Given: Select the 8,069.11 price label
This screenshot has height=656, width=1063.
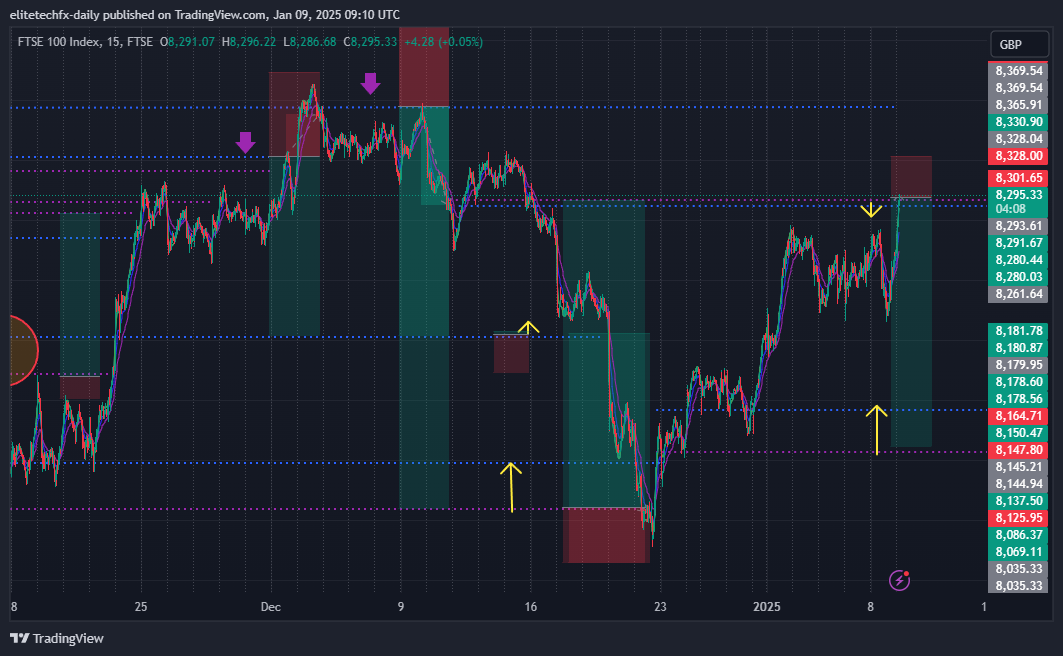Looking at the screenshot, I should click(1018, 551).
